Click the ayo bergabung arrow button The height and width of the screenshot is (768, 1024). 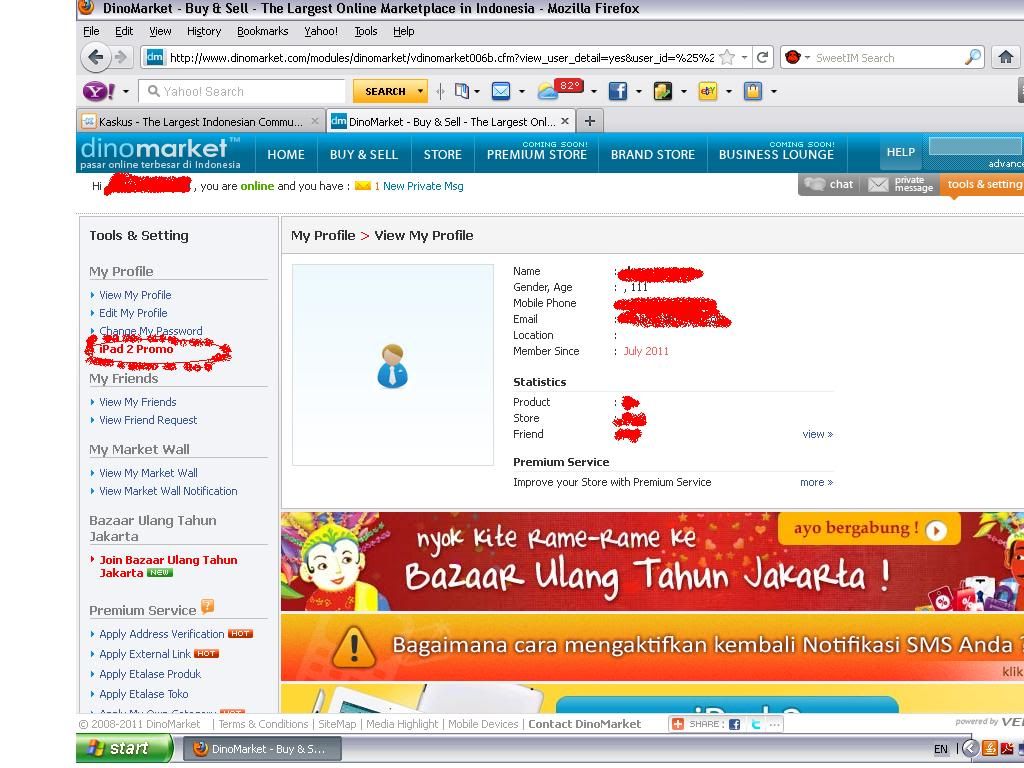(x=936, y=530)
